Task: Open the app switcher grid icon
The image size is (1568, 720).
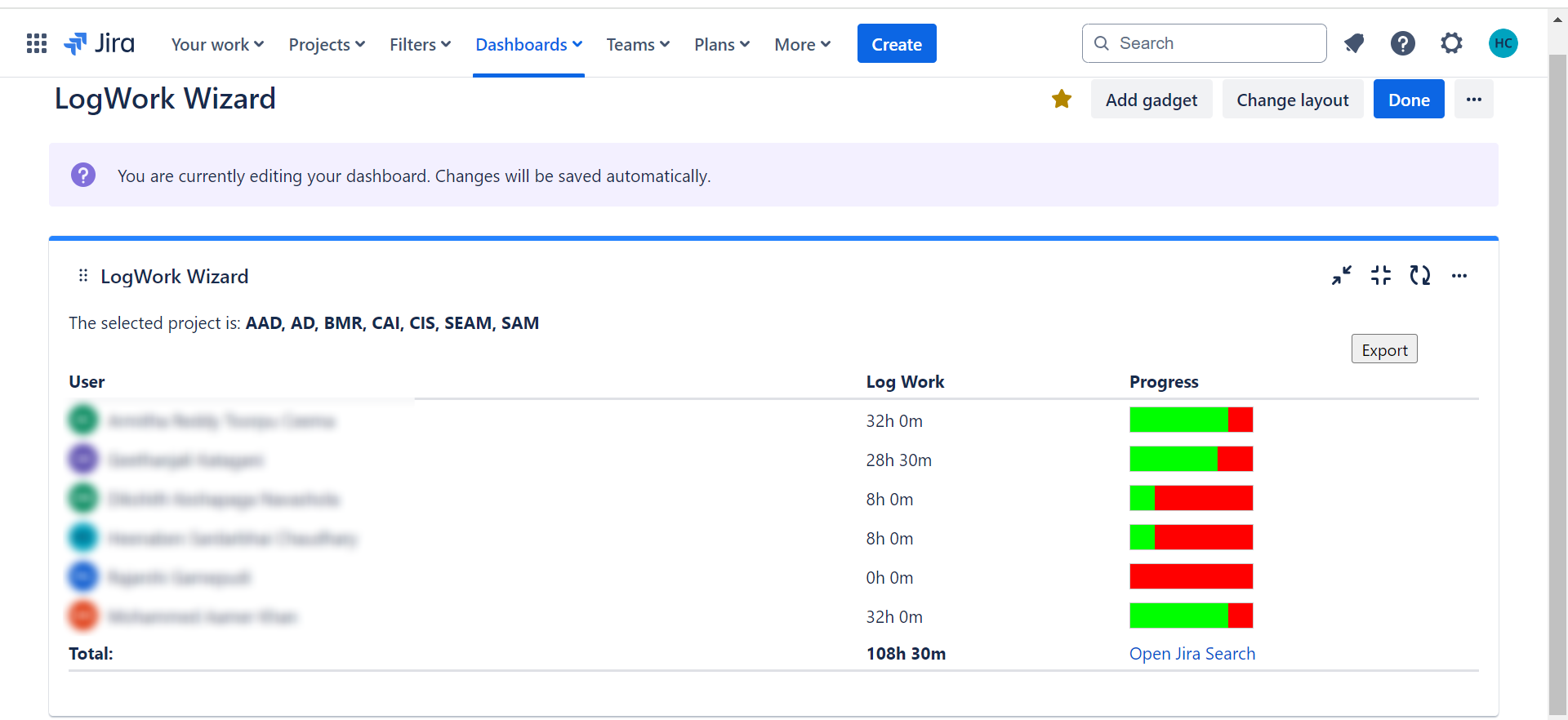Action: [x=37, y=43]
